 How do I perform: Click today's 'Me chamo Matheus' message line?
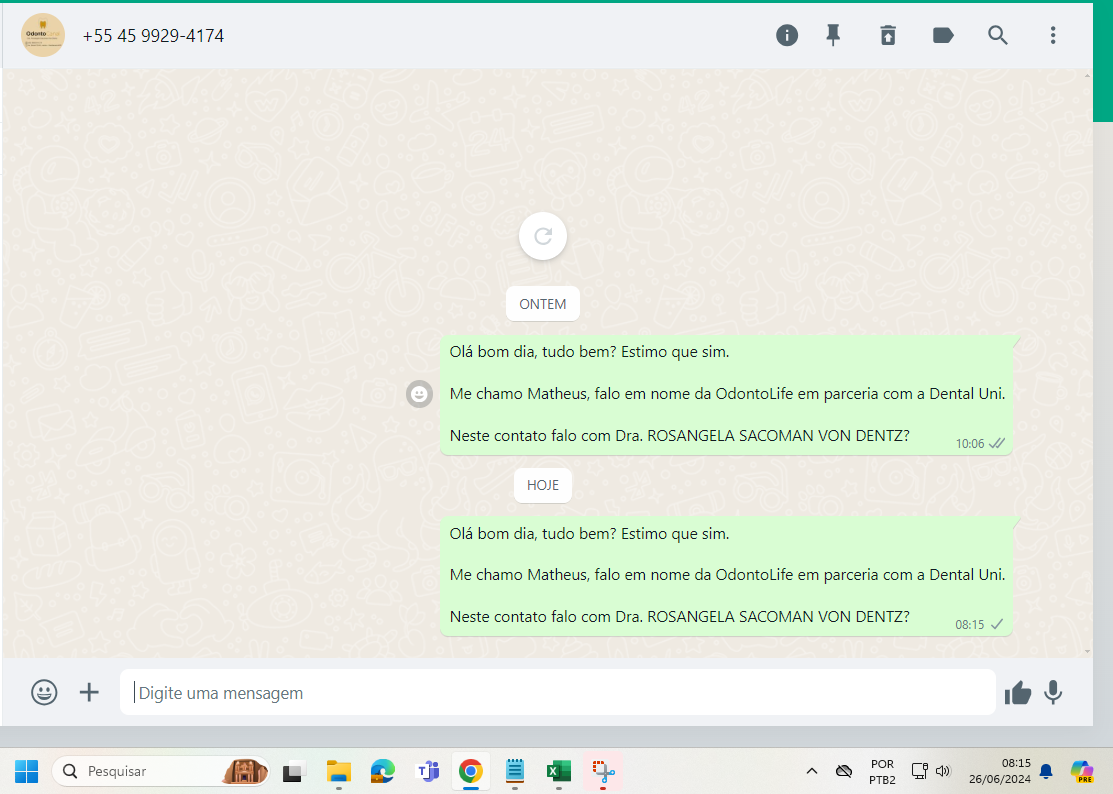[727, 575]
